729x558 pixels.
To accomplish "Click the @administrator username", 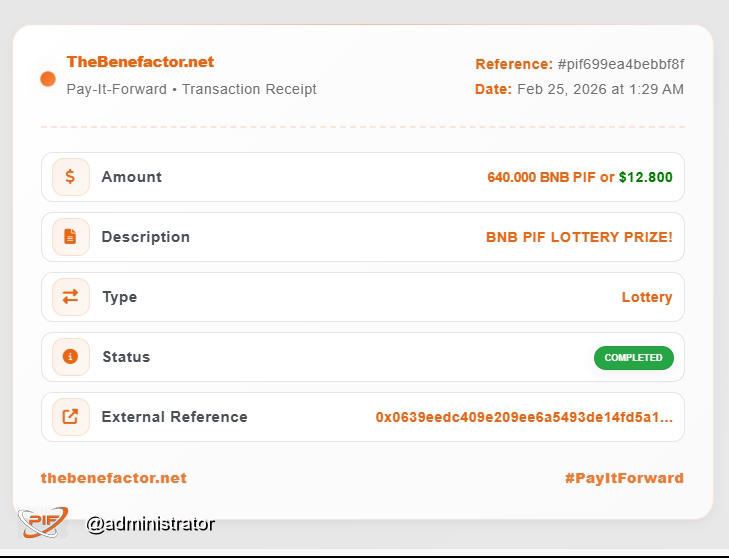I will pos(151,524).
